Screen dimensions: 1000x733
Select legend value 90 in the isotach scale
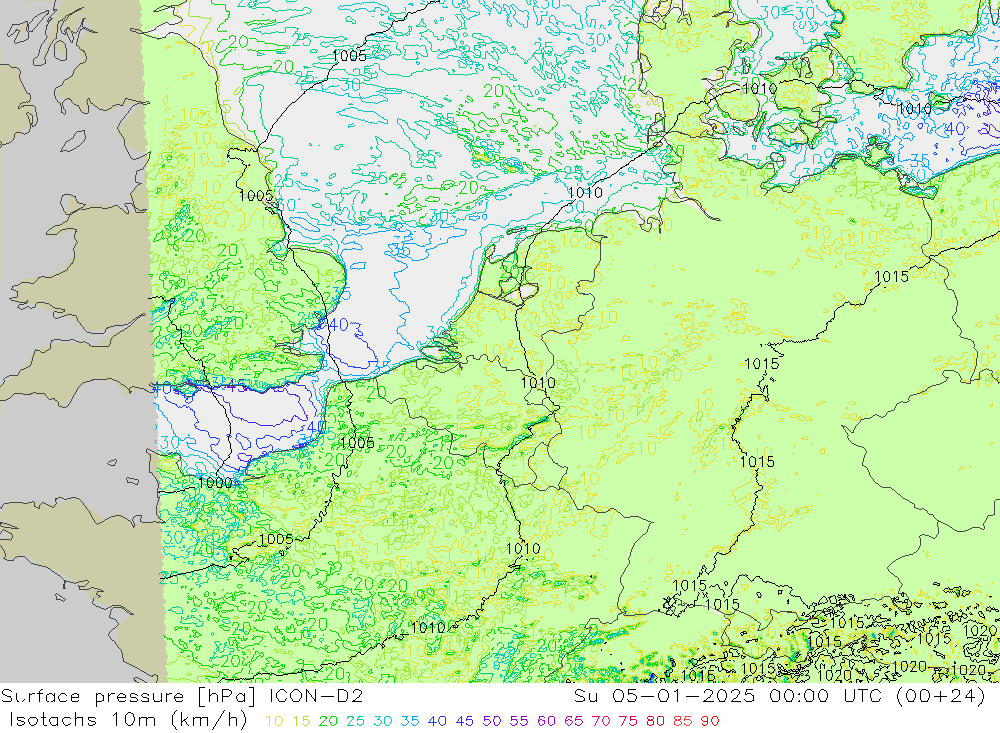point(710,722)
